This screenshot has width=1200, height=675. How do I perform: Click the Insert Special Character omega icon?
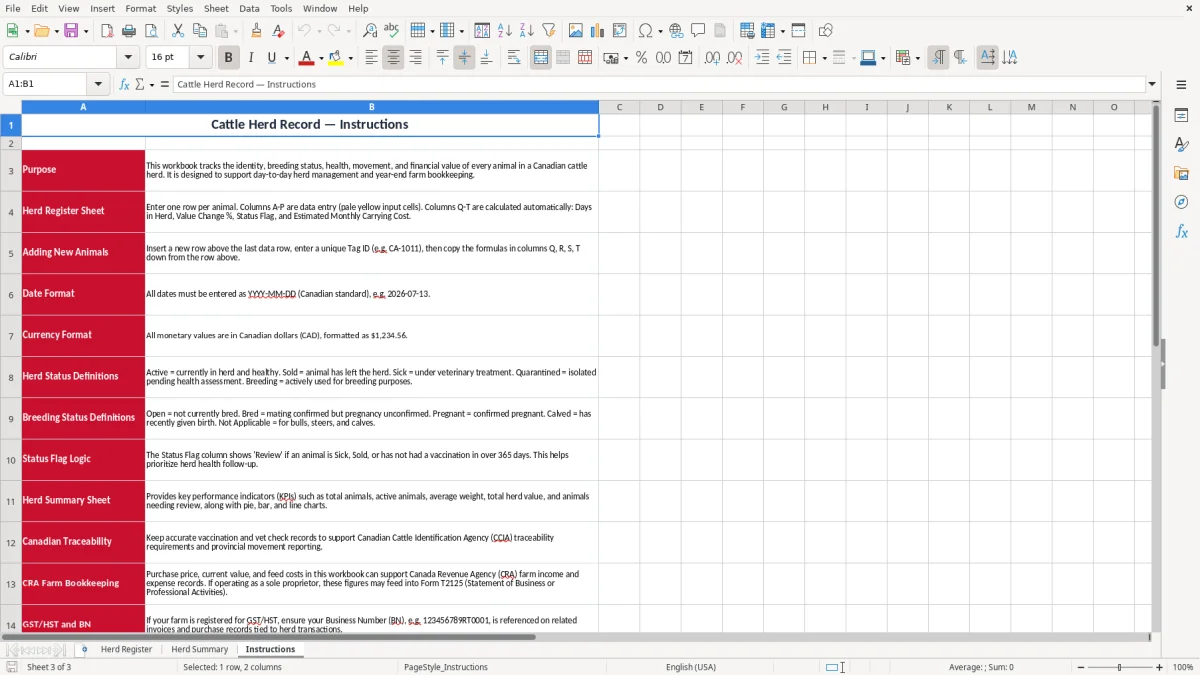tap(645, 31)
